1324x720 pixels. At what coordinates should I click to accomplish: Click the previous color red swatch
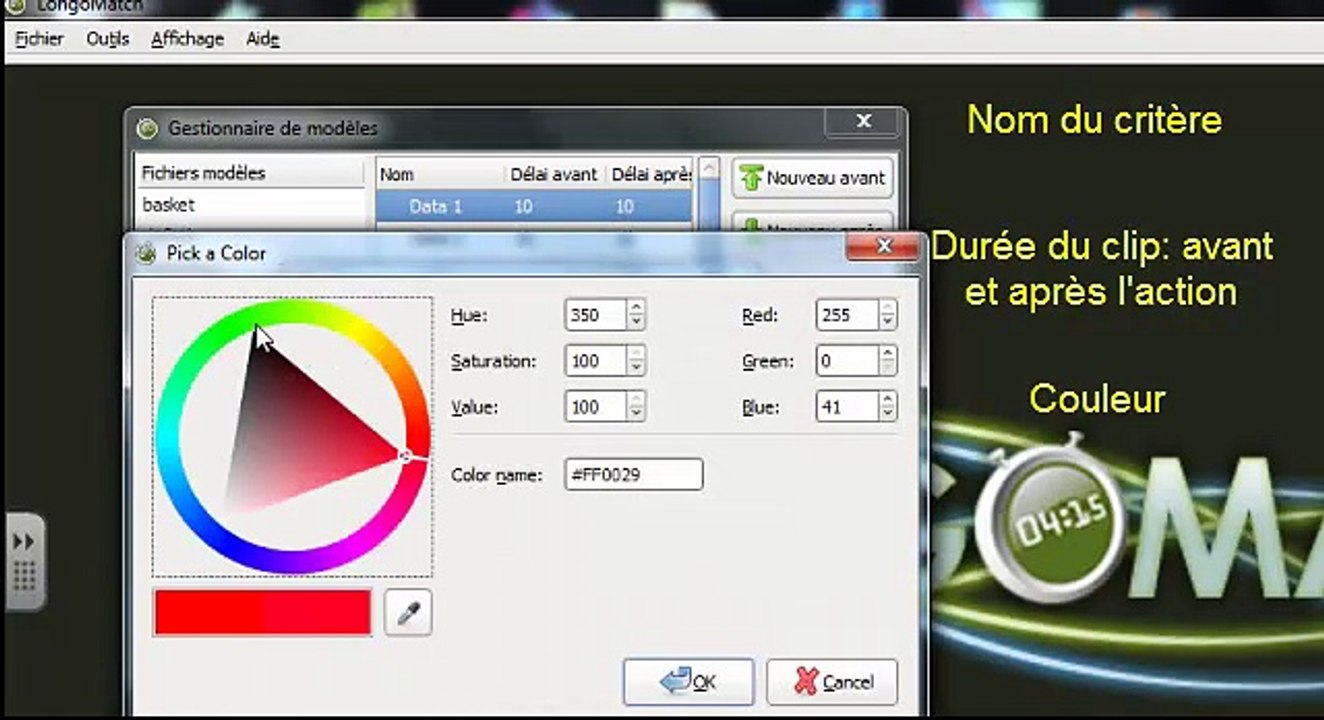pos(208,612)
